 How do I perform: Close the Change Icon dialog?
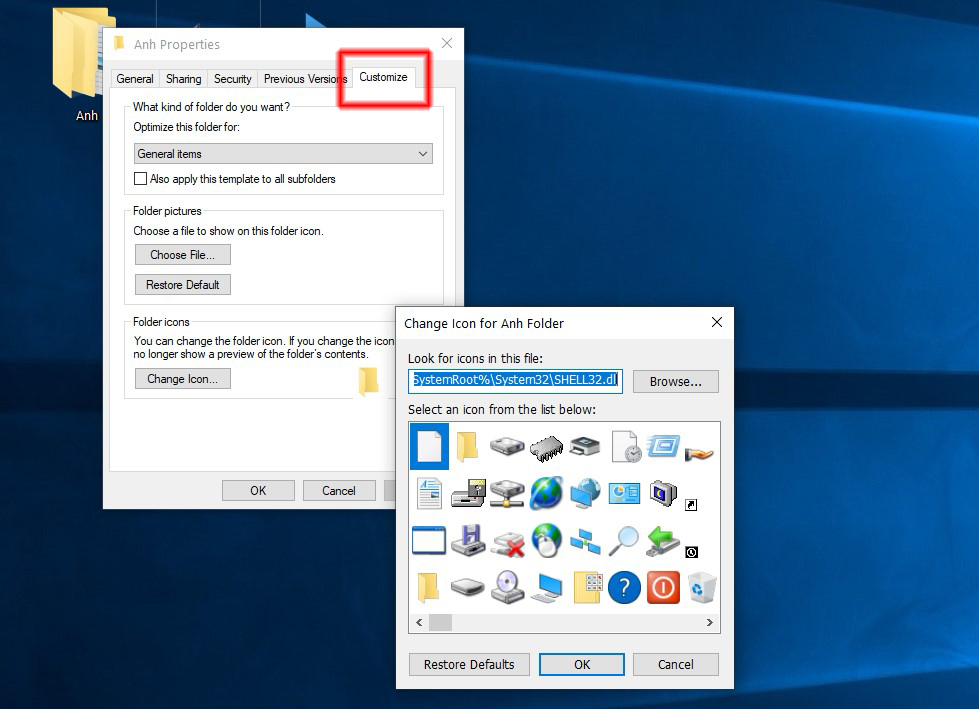tap(717, 322)
